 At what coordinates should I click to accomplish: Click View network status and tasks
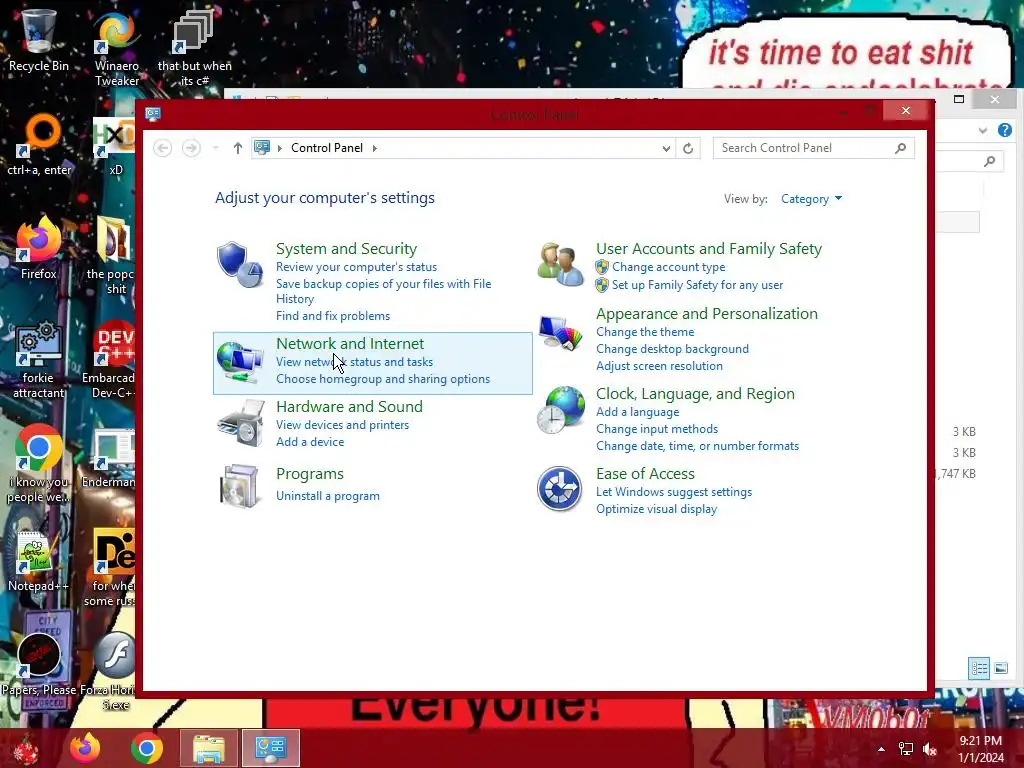pyautogui.click(x=355, y=362)
